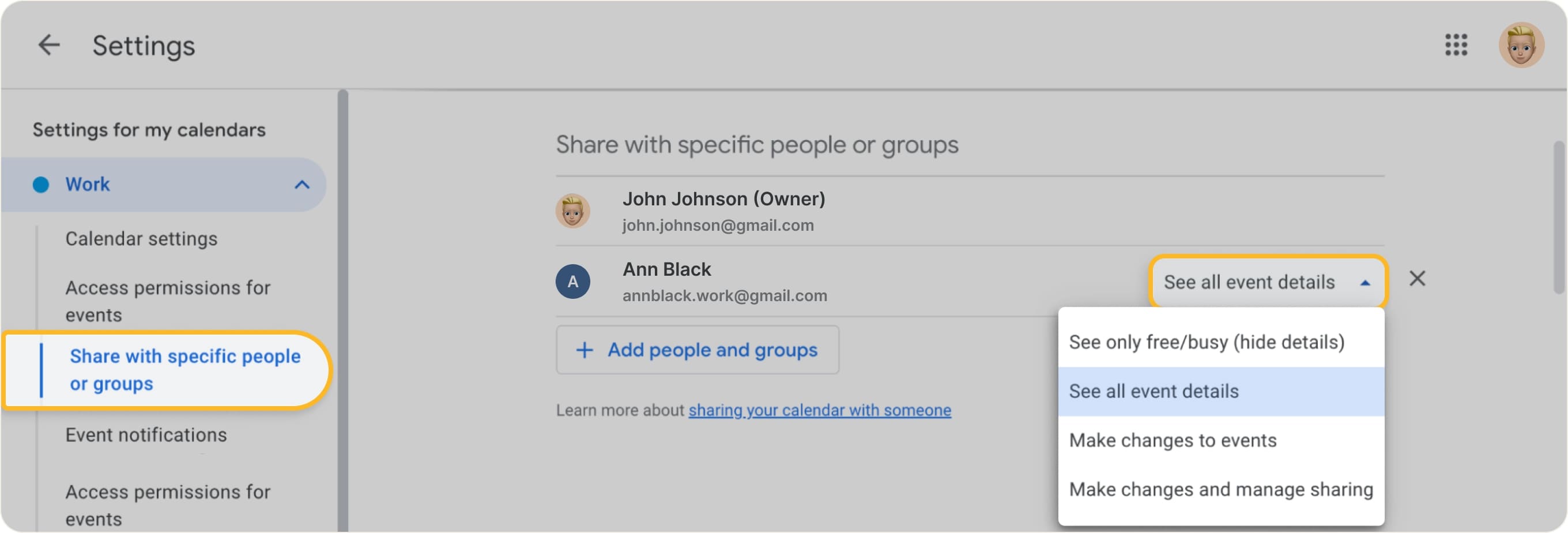Click the sidebar vertical scrollbar
Image resolution: width=1568 pixels, height=533 pixels.
(x=344, y=305)
